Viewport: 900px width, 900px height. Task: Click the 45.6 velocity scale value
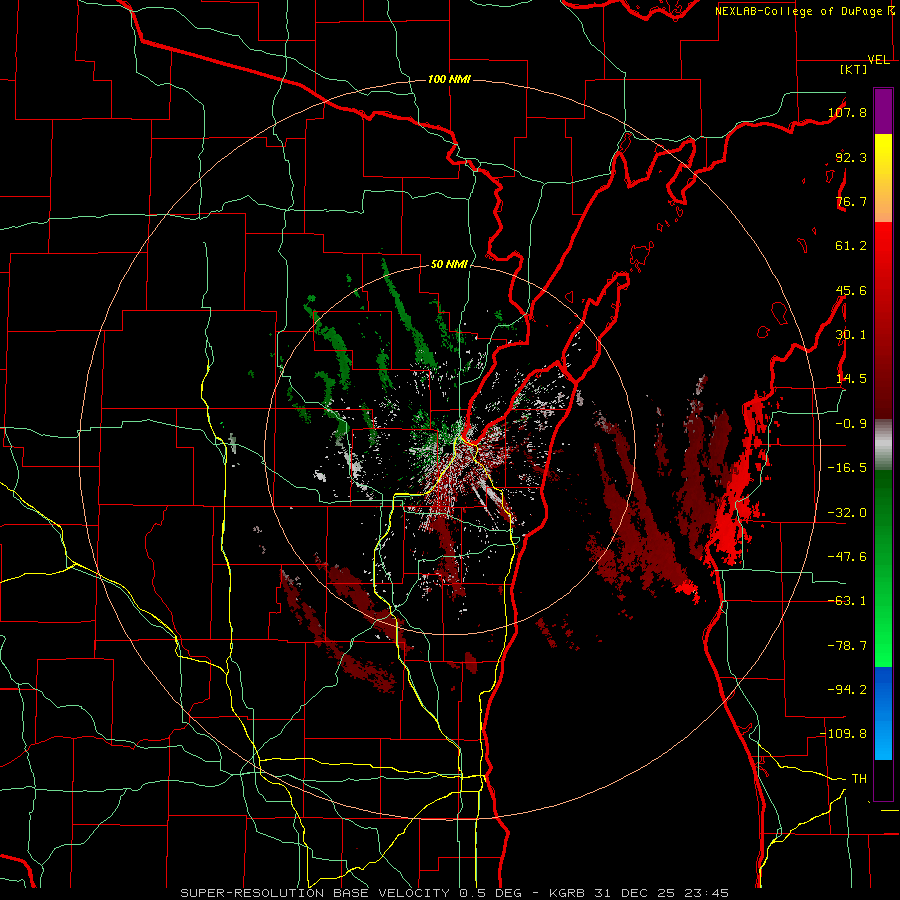click(851, 290)
